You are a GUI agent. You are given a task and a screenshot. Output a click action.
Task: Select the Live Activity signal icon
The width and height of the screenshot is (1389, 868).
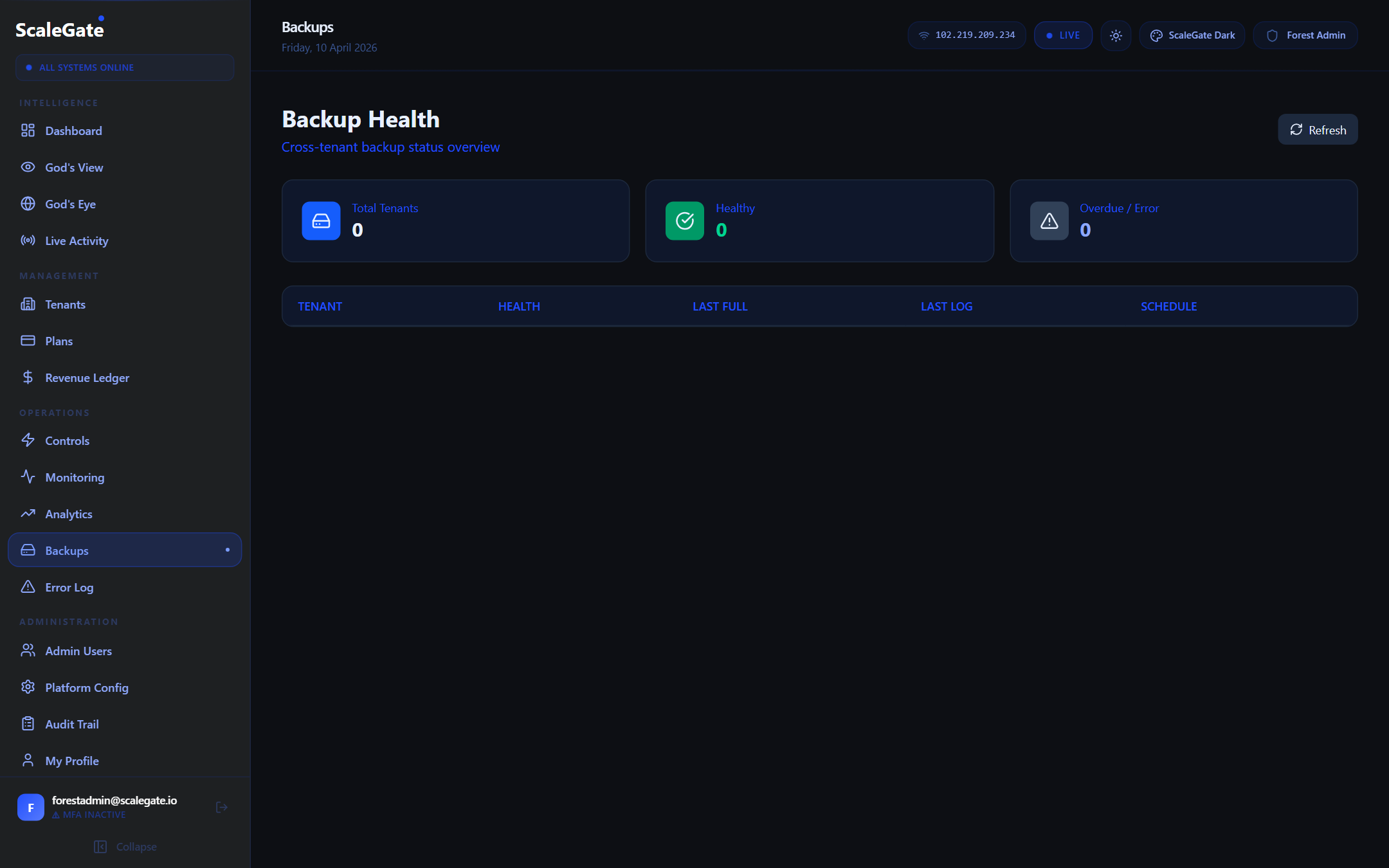(x=28, y=240)
